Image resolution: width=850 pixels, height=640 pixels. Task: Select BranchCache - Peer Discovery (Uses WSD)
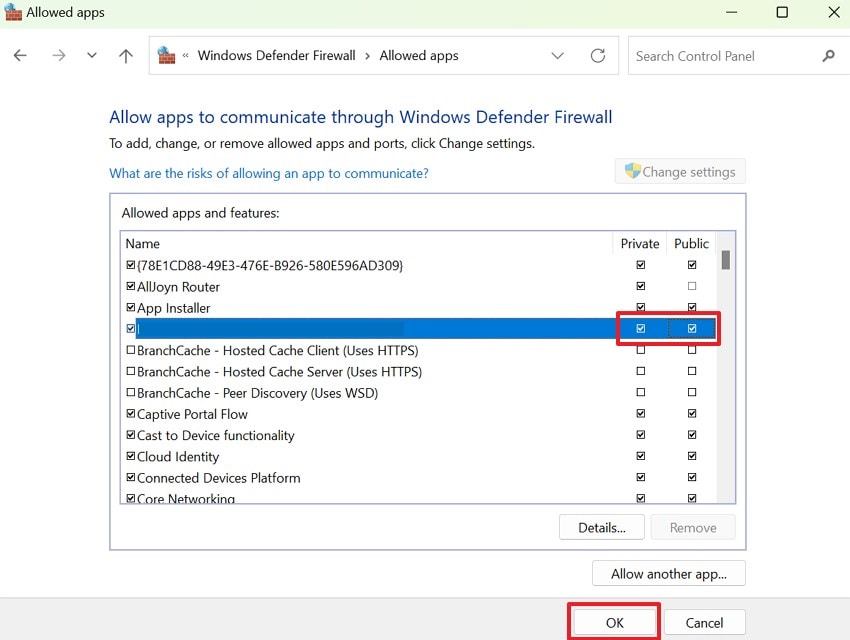tap(257, 393)
